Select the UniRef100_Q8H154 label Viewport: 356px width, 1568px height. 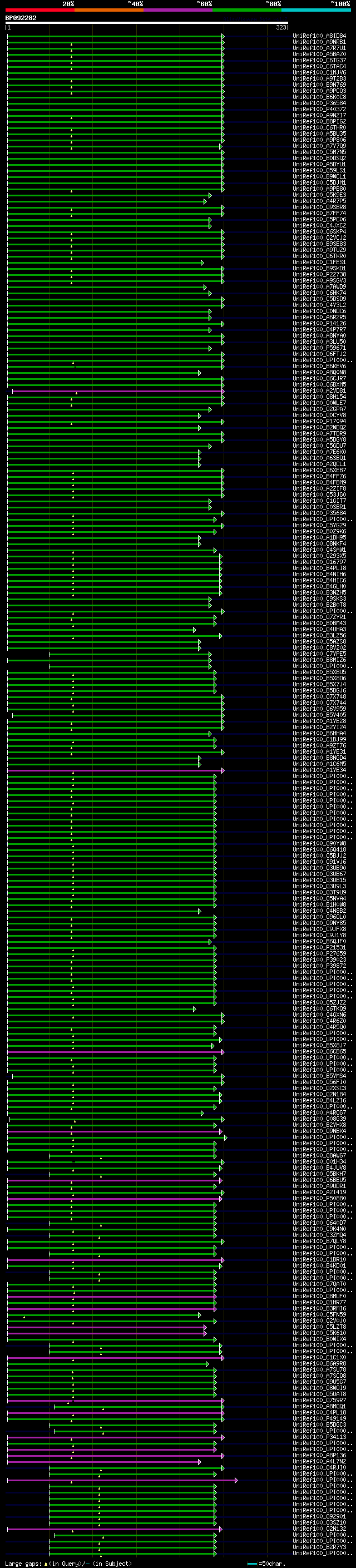[319, 398]
